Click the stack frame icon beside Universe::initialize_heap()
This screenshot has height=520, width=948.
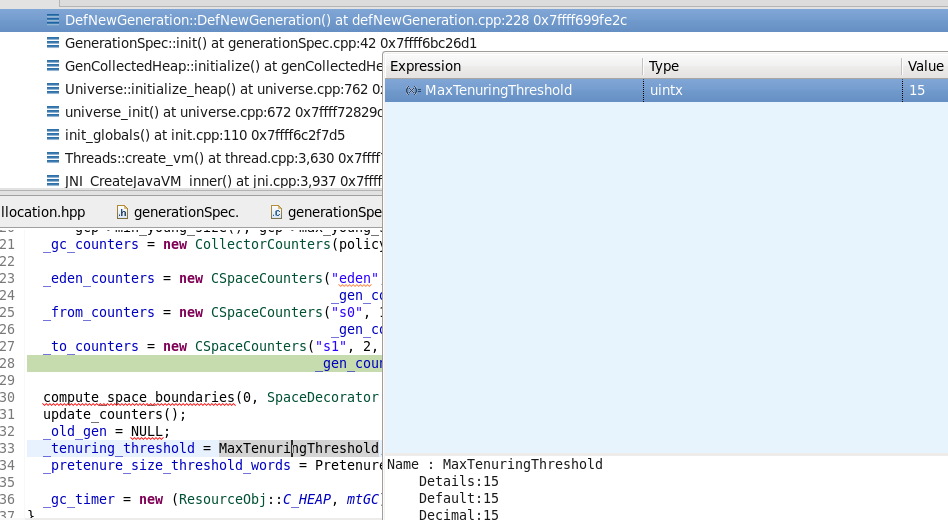tap(53, 88)
